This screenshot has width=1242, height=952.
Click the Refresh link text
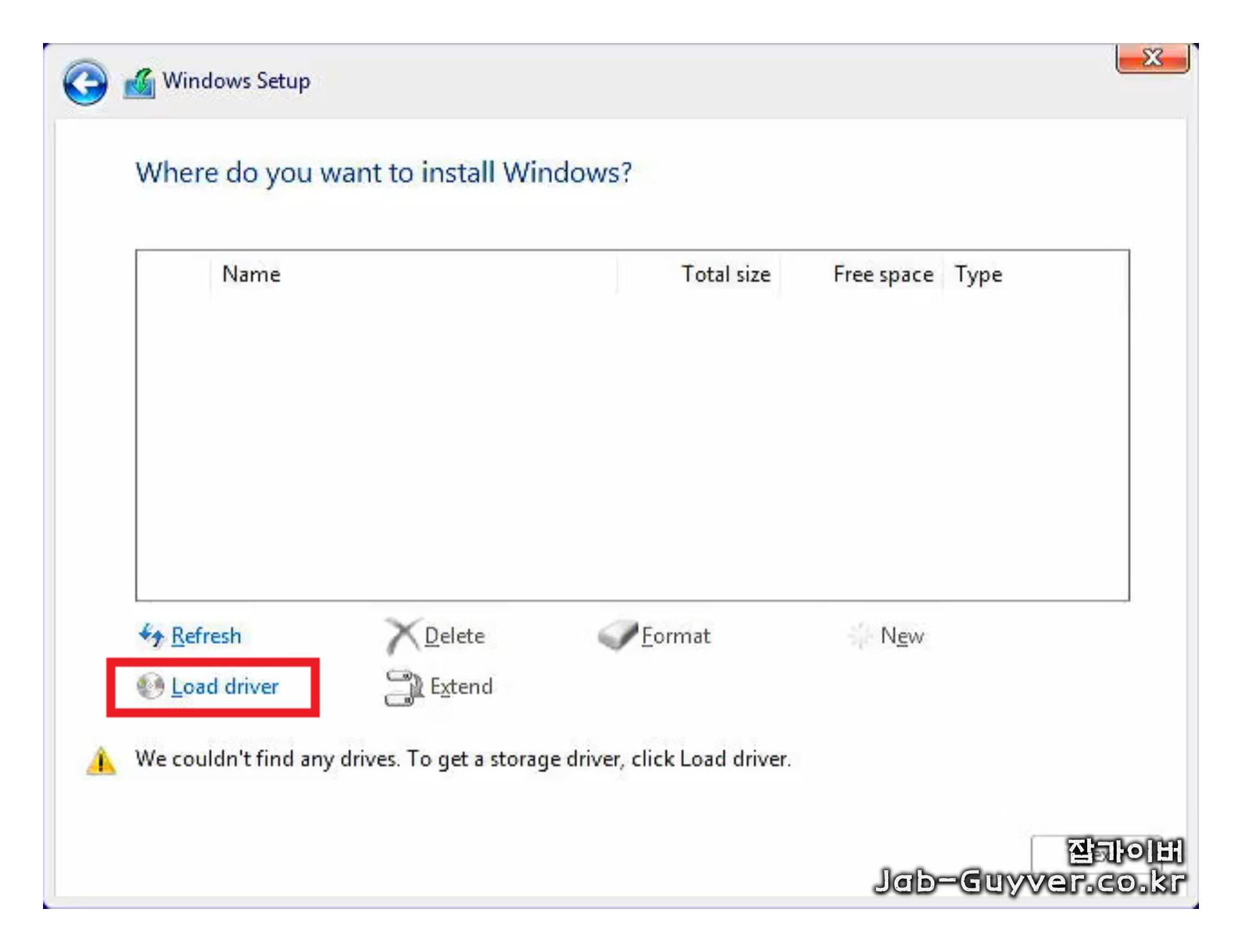[206, 636]
